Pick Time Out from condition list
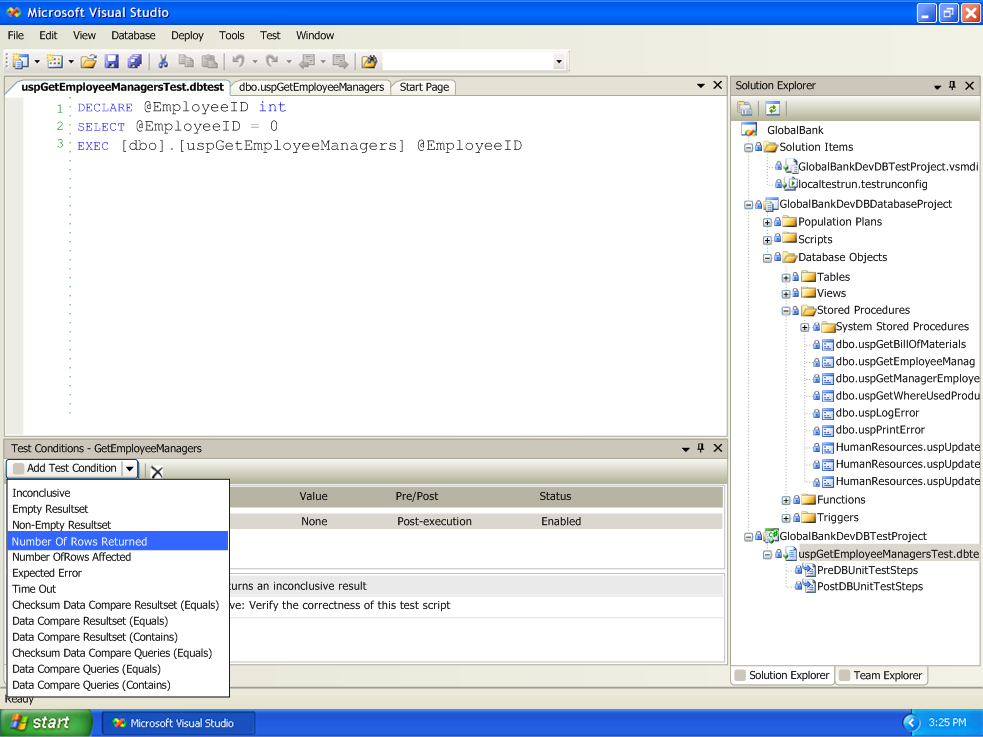Screen dimensions: 983x737 pos(118,589)
